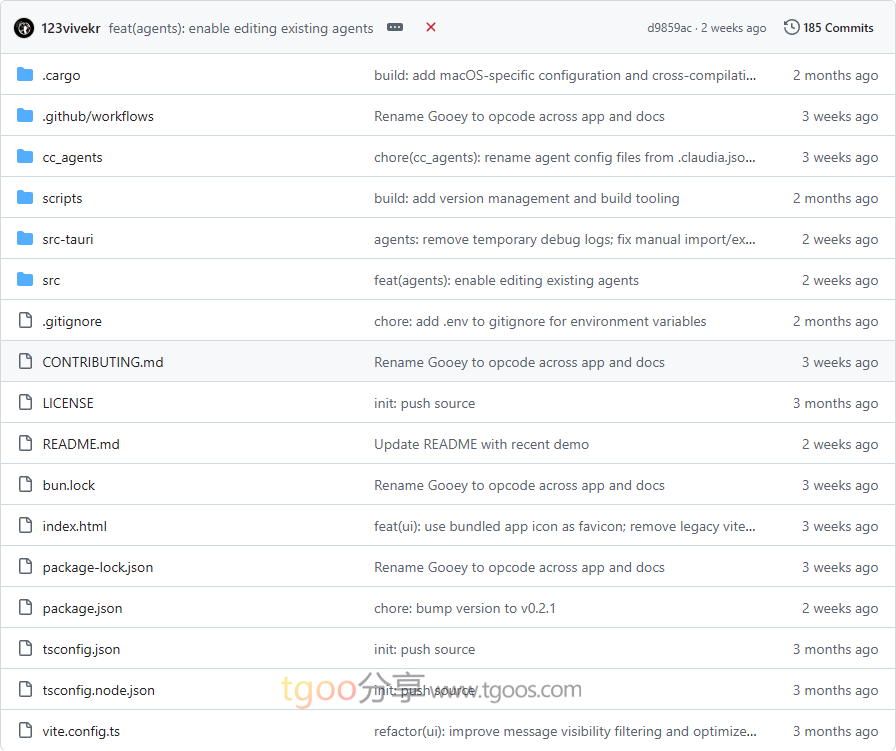896x751 pixels.
Task: Open the .github/workflows folder
Action: coord(98,116)
